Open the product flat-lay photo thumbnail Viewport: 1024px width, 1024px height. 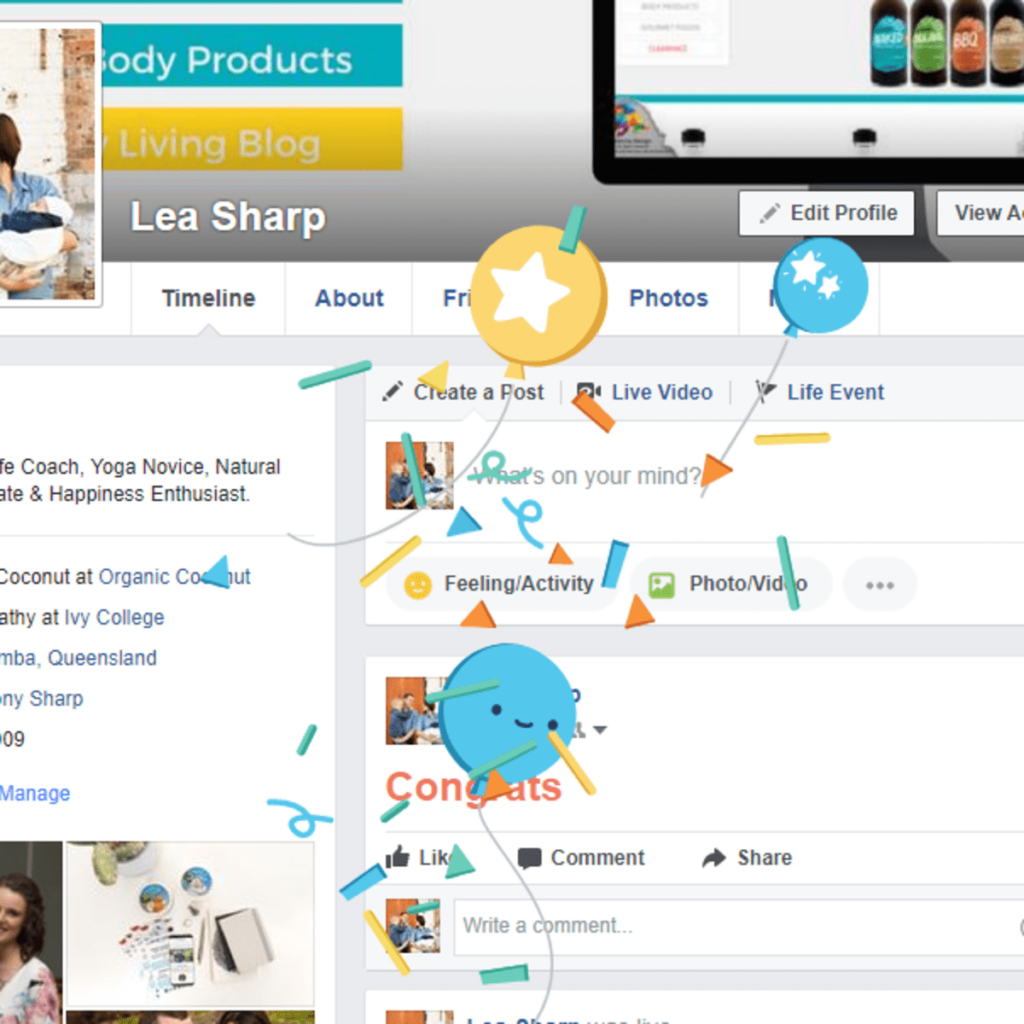190,924
